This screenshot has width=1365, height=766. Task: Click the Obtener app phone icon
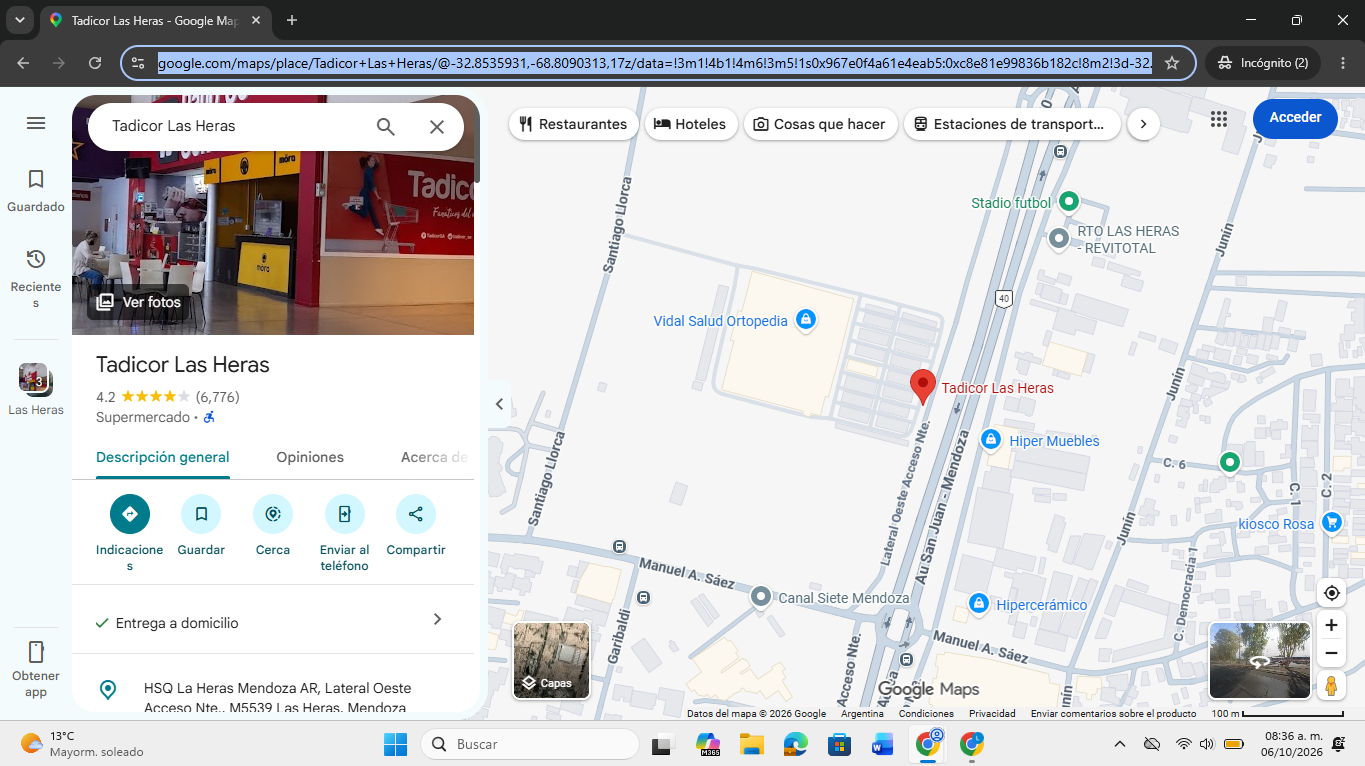coord(36,652)
